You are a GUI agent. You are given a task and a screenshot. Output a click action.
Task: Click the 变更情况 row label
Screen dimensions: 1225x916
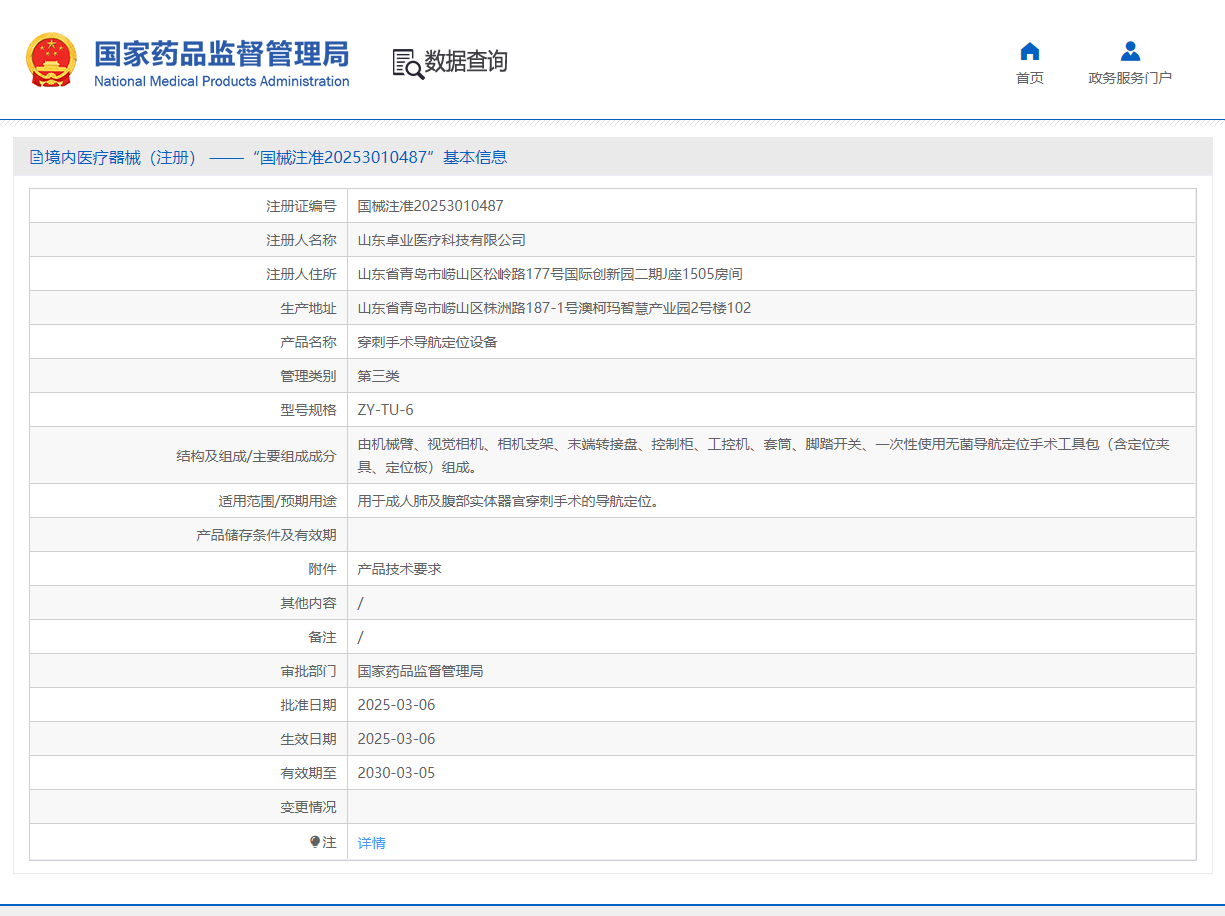pos(308,807)
